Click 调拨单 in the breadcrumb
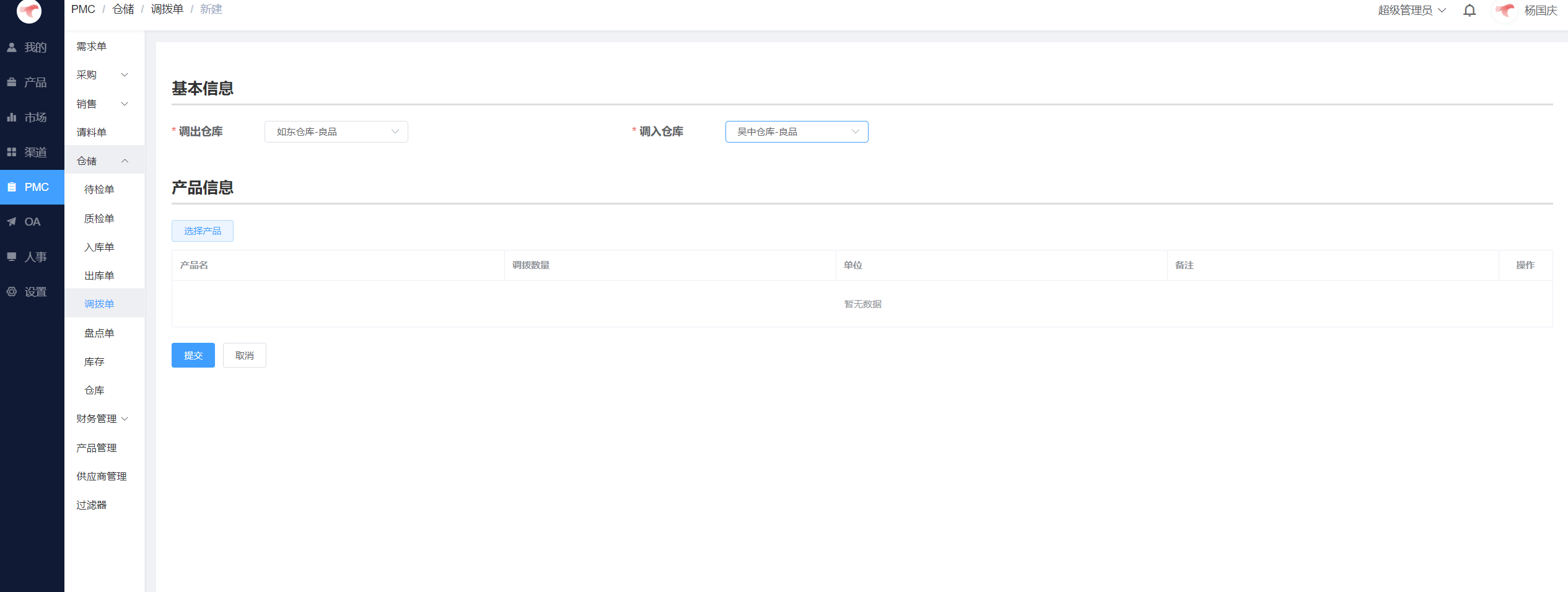 (167, 9)
